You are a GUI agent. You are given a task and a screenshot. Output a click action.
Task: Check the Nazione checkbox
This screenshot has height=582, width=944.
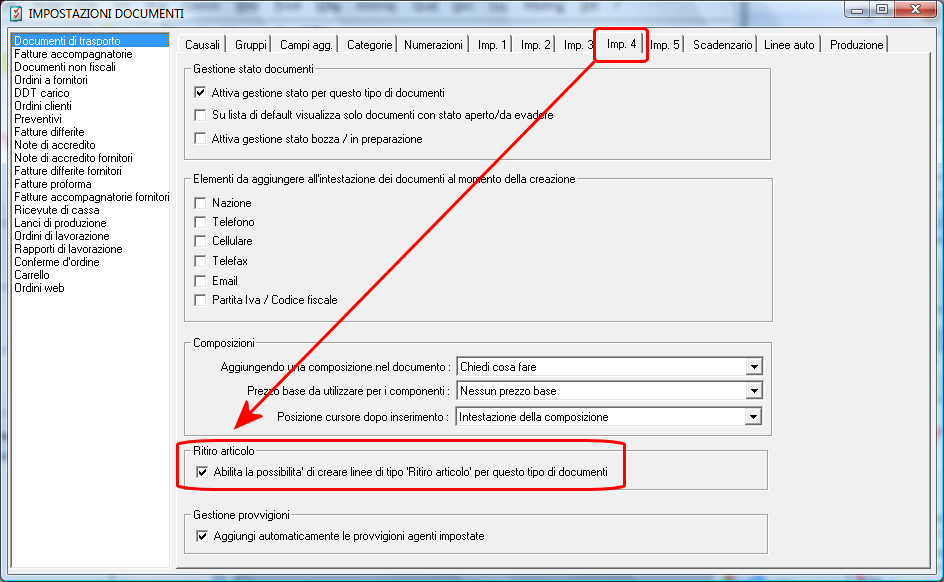[200, 203]
